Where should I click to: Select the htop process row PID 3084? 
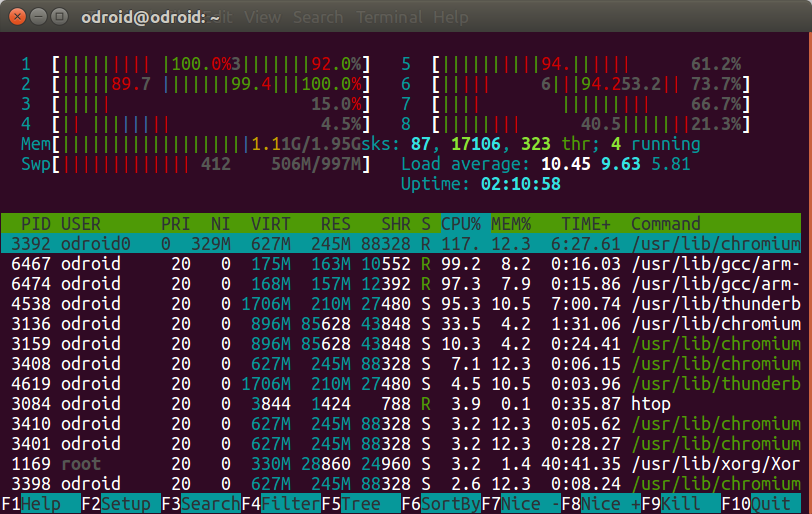pyautogui.click(x=401, y=404)
